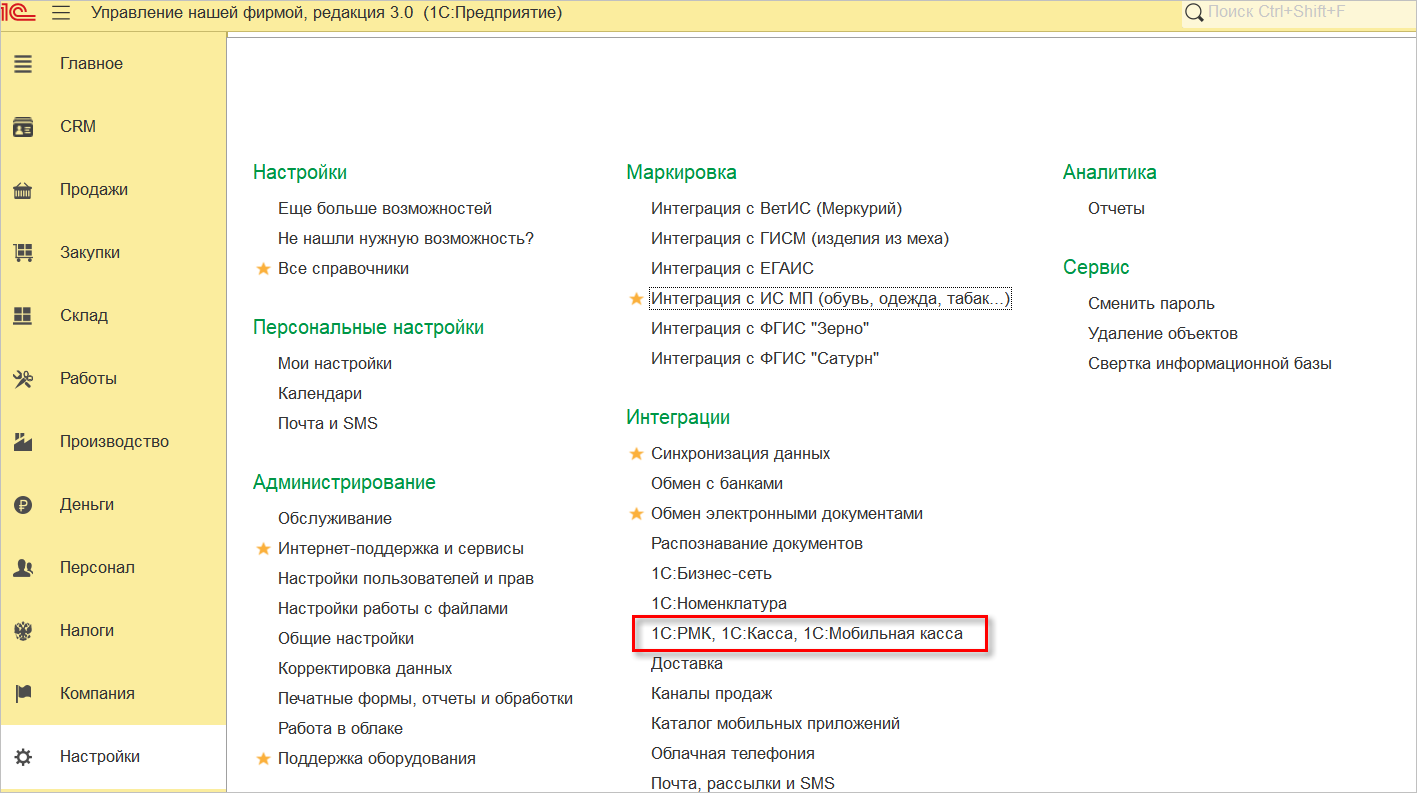Open Закупки cart icon

[x=23, y=253]
